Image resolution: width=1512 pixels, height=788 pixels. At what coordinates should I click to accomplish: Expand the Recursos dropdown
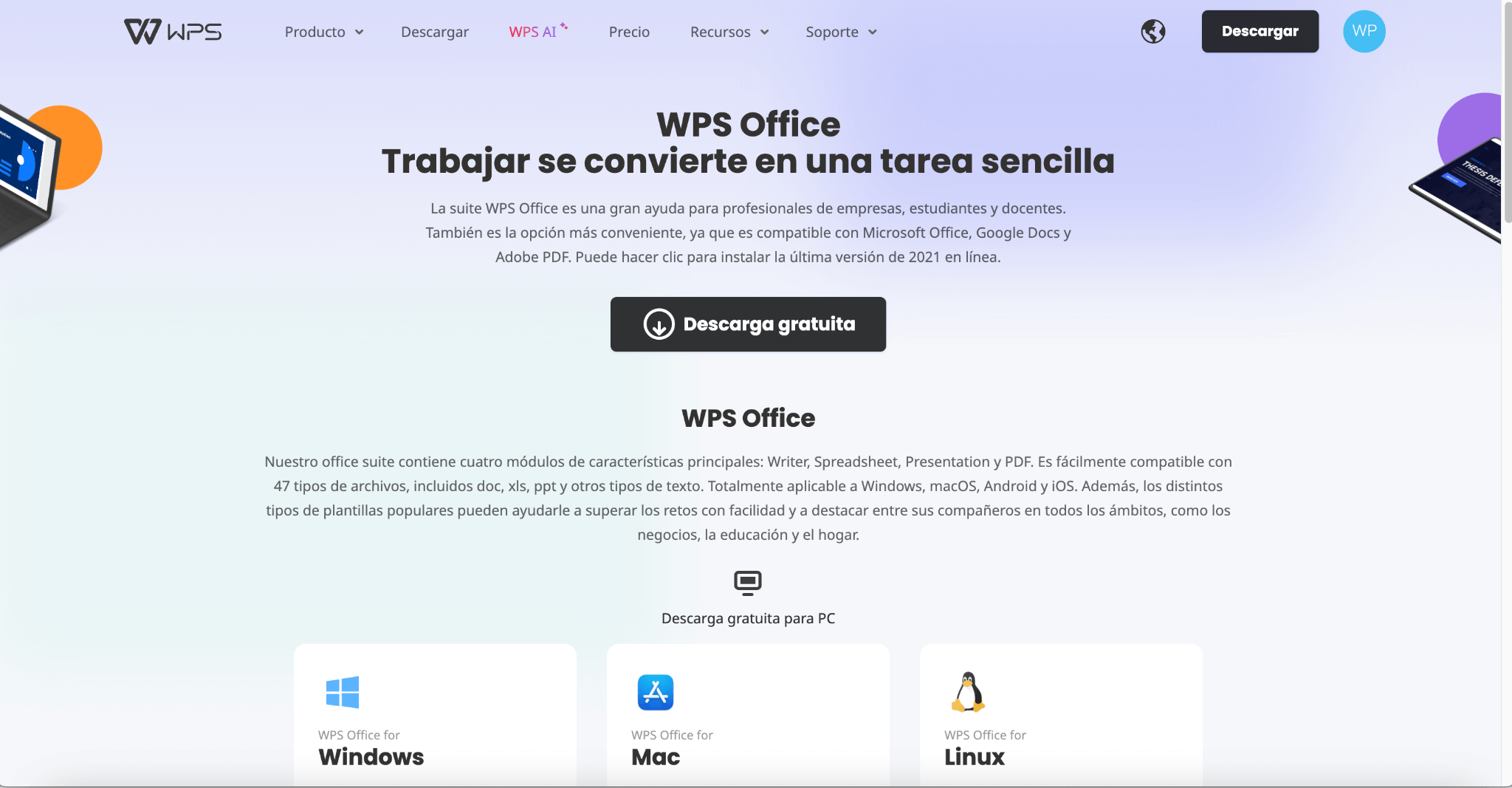[729, 32]
